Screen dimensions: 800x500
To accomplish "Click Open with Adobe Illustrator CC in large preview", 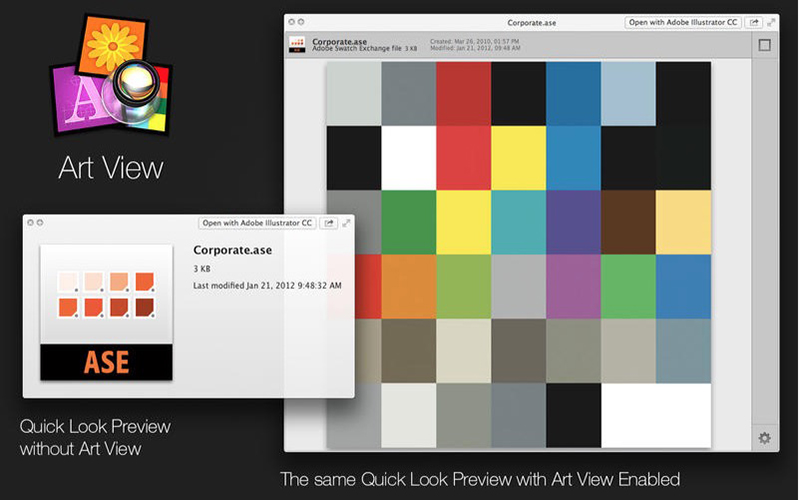I will tap(683, 22).
